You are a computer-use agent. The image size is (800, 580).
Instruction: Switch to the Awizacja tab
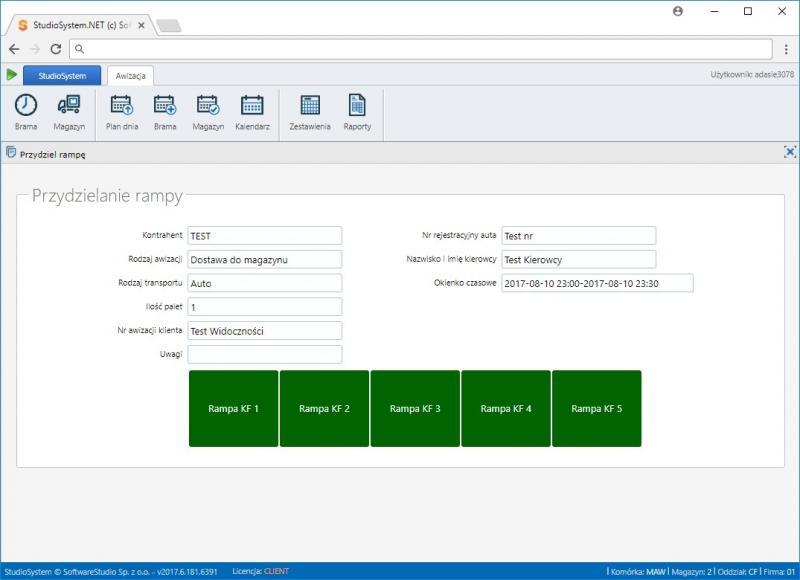click(130, 75)
